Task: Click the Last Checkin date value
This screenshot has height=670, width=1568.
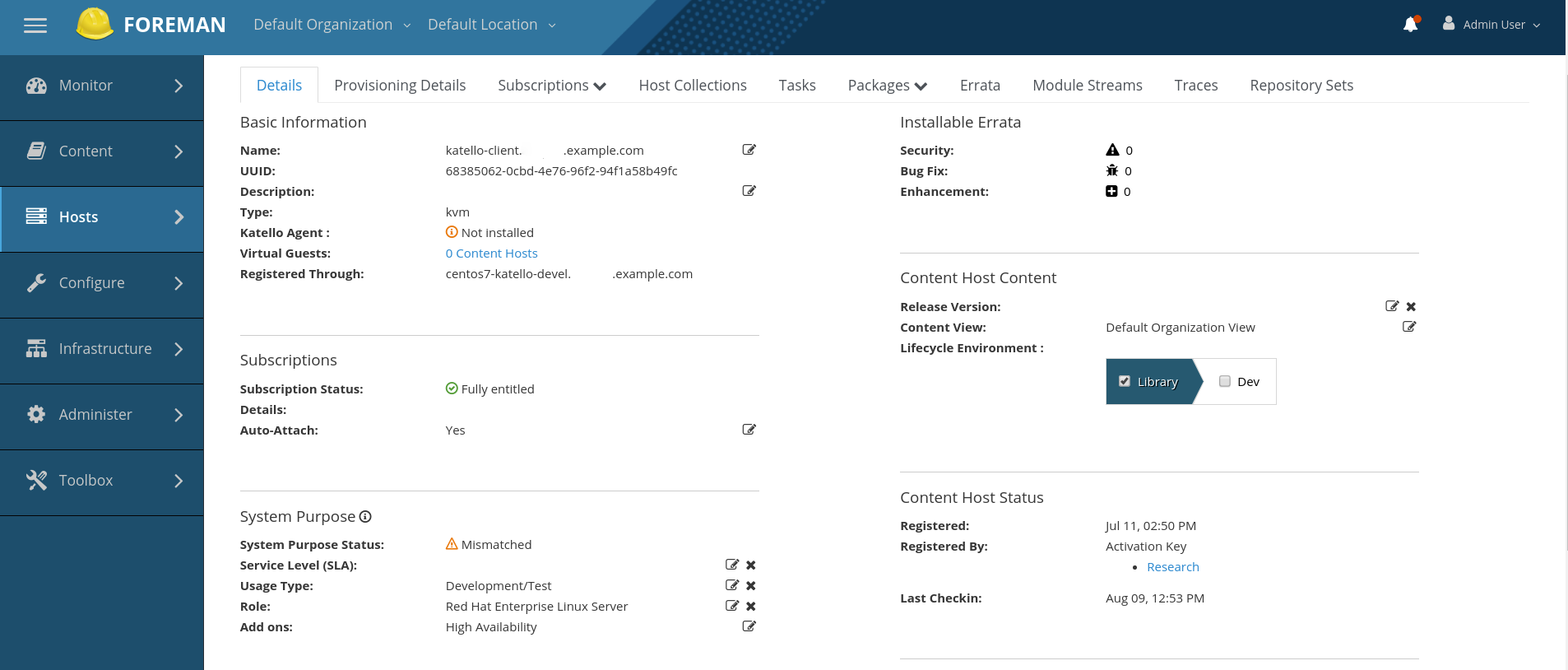Action: tap(1155, 598)
